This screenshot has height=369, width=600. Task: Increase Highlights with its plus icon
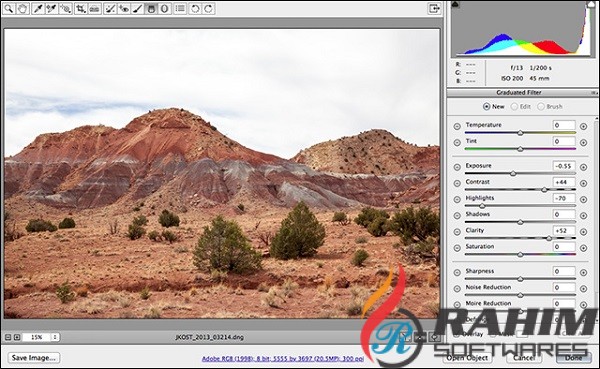click(583, 199)
